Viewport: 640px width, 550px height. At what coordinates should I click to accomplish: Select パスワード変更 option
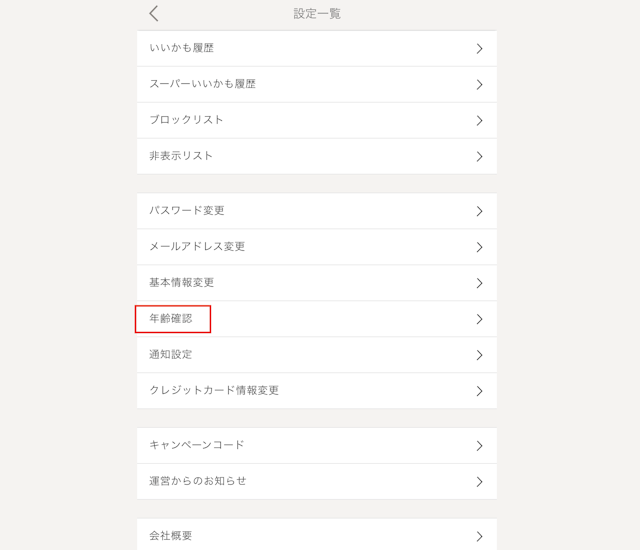click(x=187, y=211)
